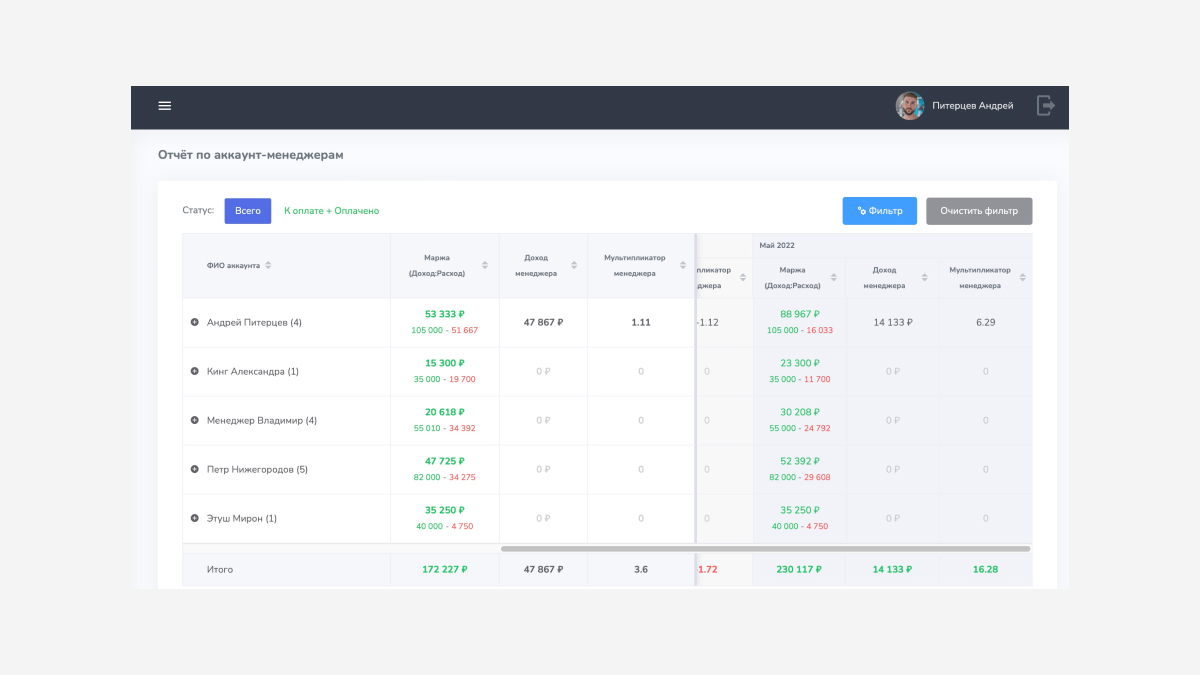Viewport: 1200px width, 675px height.
Task: Sort the first Мультипликатор менеджера column
Action: 683,265
